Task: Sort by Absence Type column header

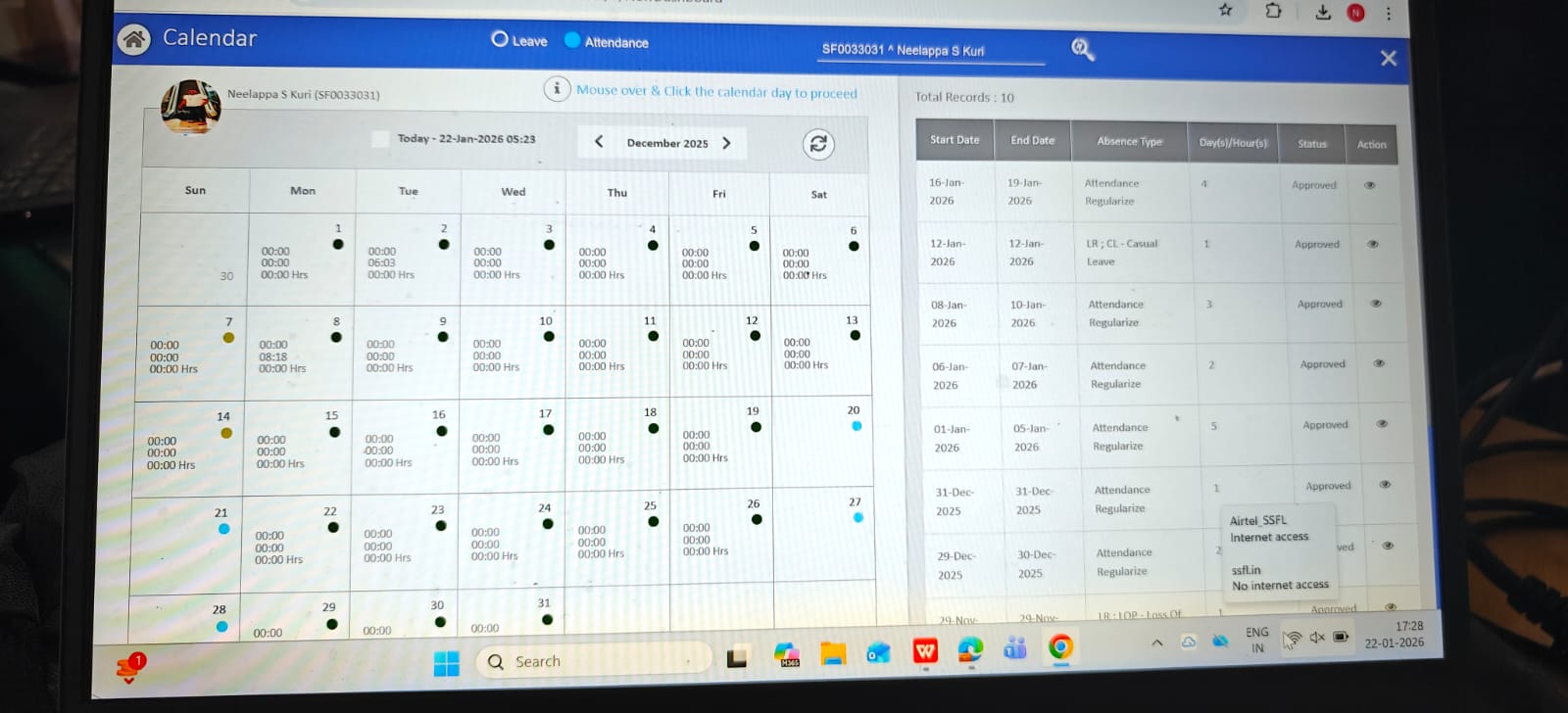Action: click(x=1129, y=141)
